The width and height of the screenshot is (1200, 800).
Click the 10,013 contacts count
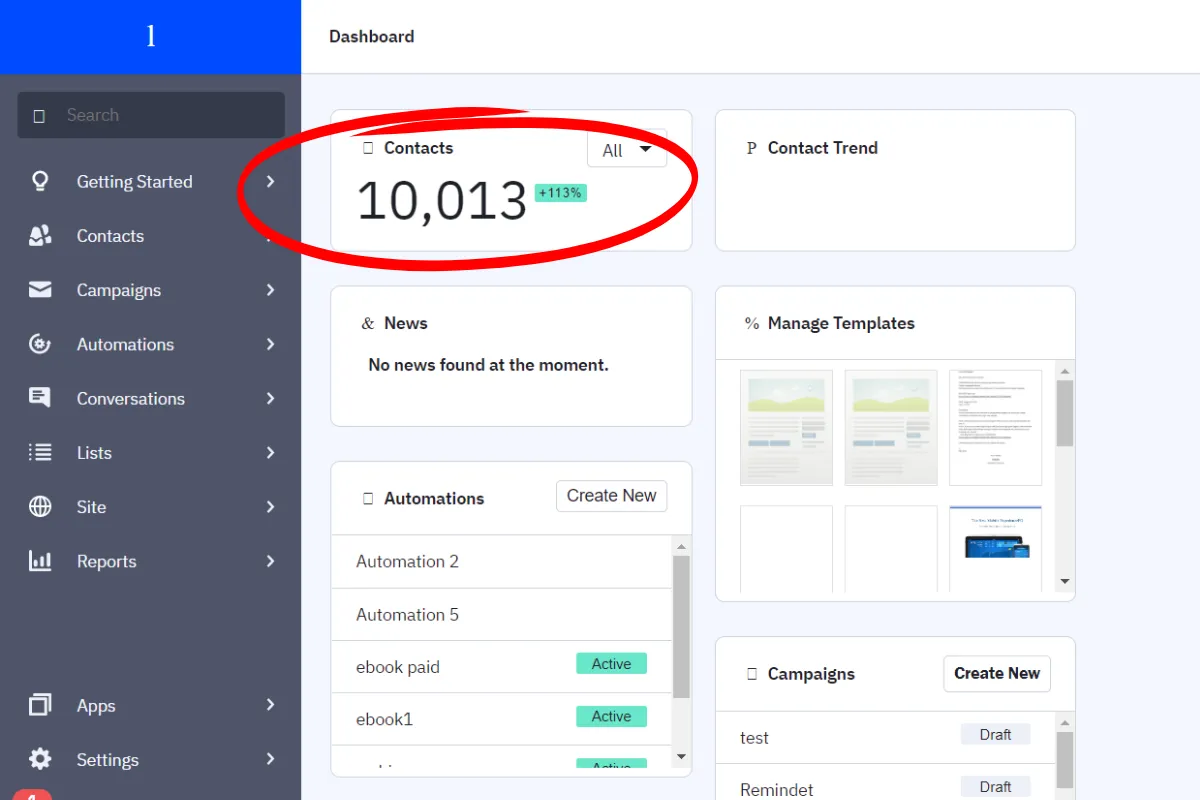coord(442,201)
